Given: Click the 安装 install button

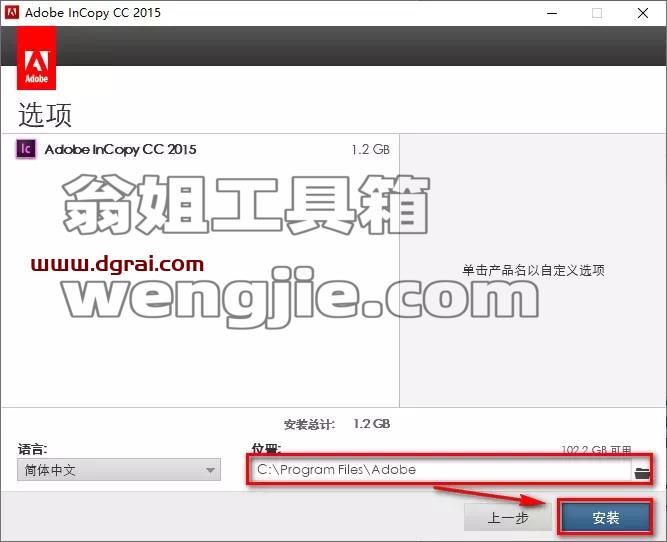Looking at the screenshot, I should pyautogui.click(x=605, y=517).
